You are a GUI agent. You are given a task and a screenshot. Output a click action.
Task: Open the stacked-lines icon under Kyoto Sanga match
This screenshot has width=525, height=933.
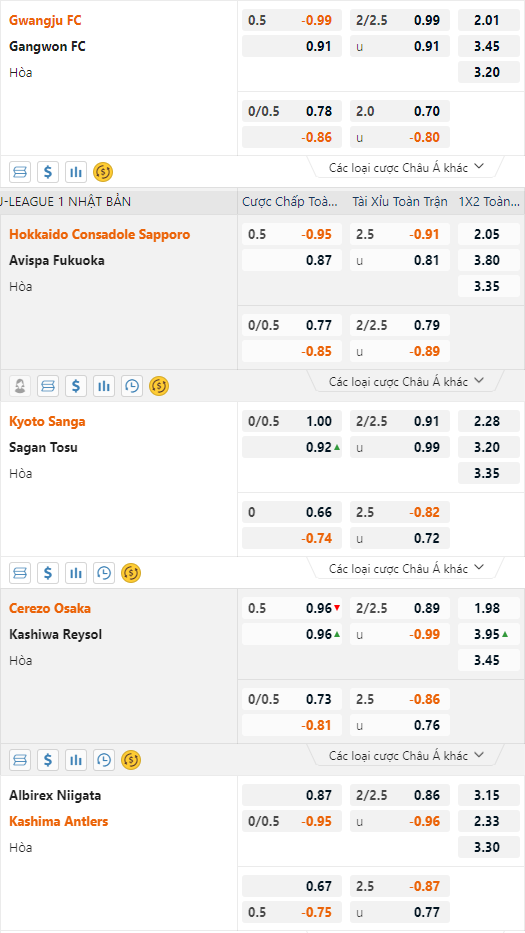click(20, 573)
